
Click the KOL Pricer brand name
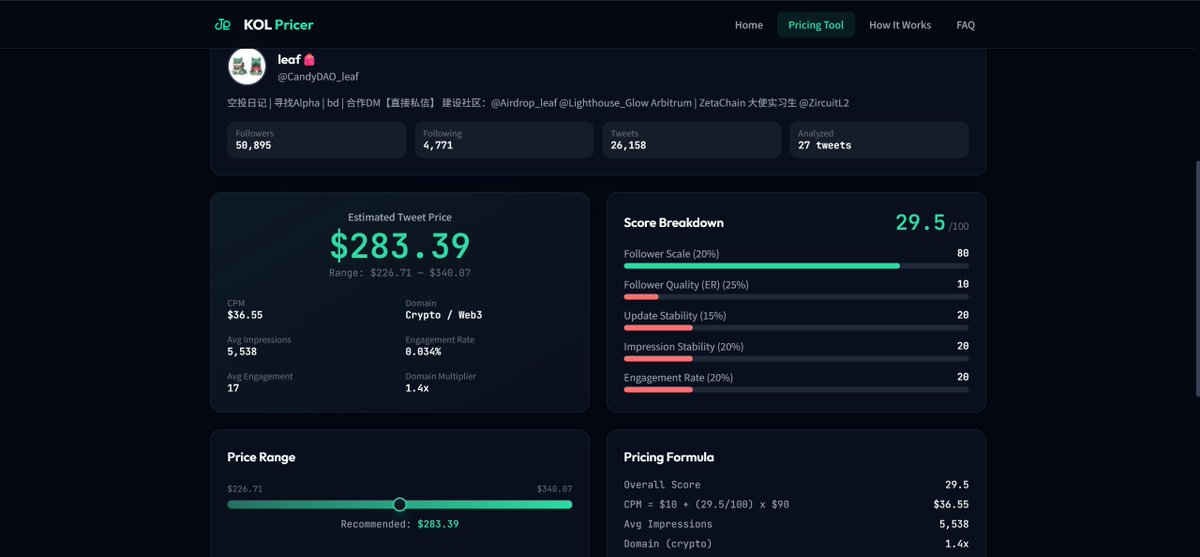tap(278, 25)
